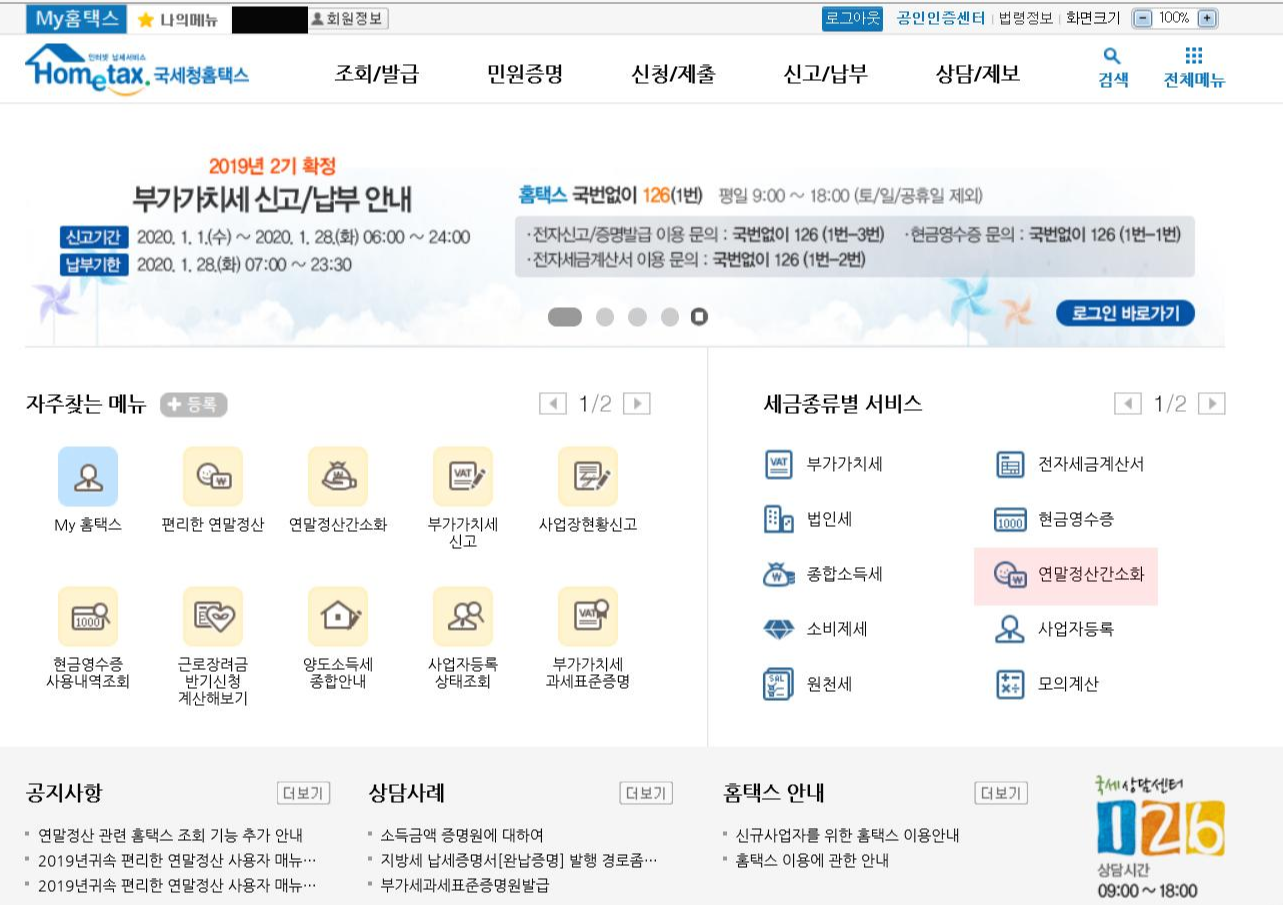Go to next page of 자주찾는 메뉴

click(x=636, y=403)
